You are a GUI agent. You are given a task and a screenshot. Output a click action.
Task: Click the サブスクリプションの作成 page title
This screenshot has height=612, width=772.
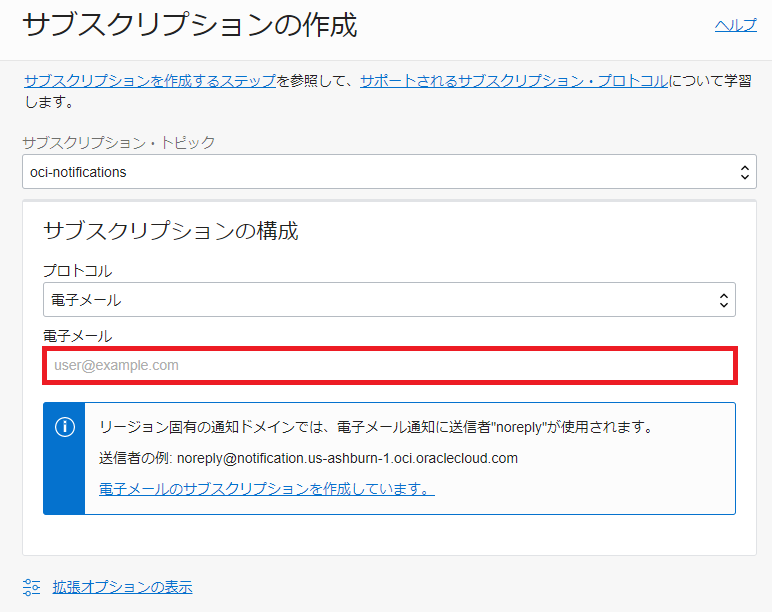tap(189, 26)
